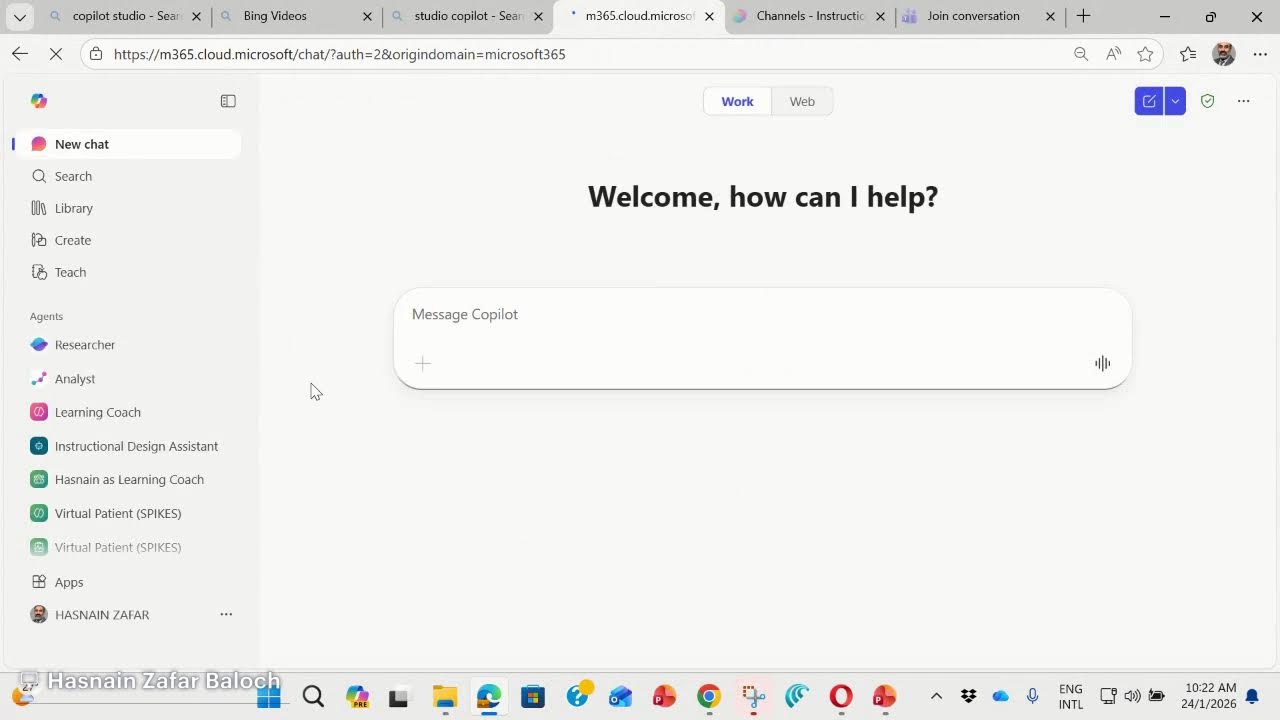Add page to favorites with the star icon
The height and width of the screenshot is (720, 1280).
coord(1145,54)
